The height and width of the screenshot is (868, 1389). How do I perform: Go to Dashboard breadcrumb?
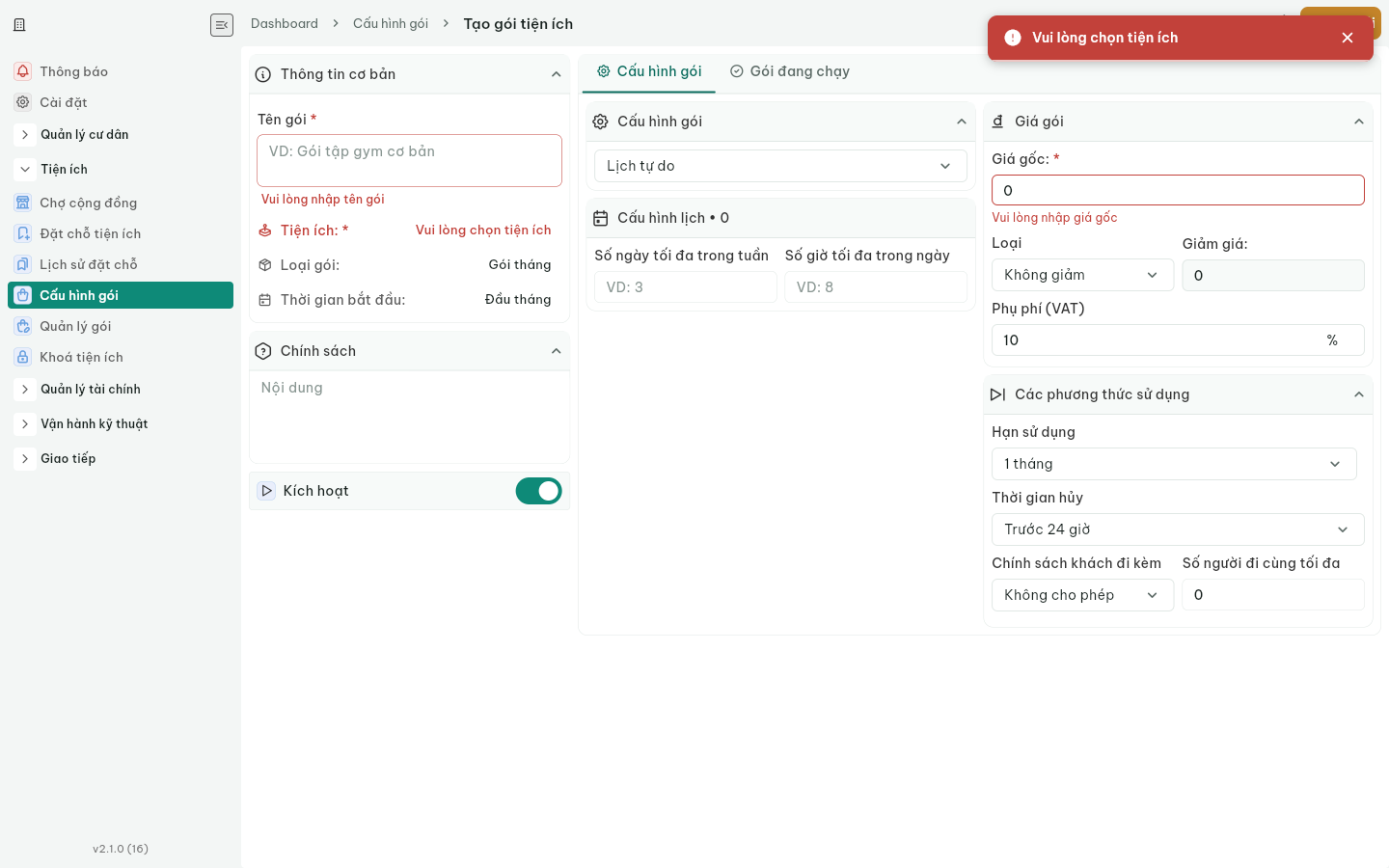[x=285, y=24]
